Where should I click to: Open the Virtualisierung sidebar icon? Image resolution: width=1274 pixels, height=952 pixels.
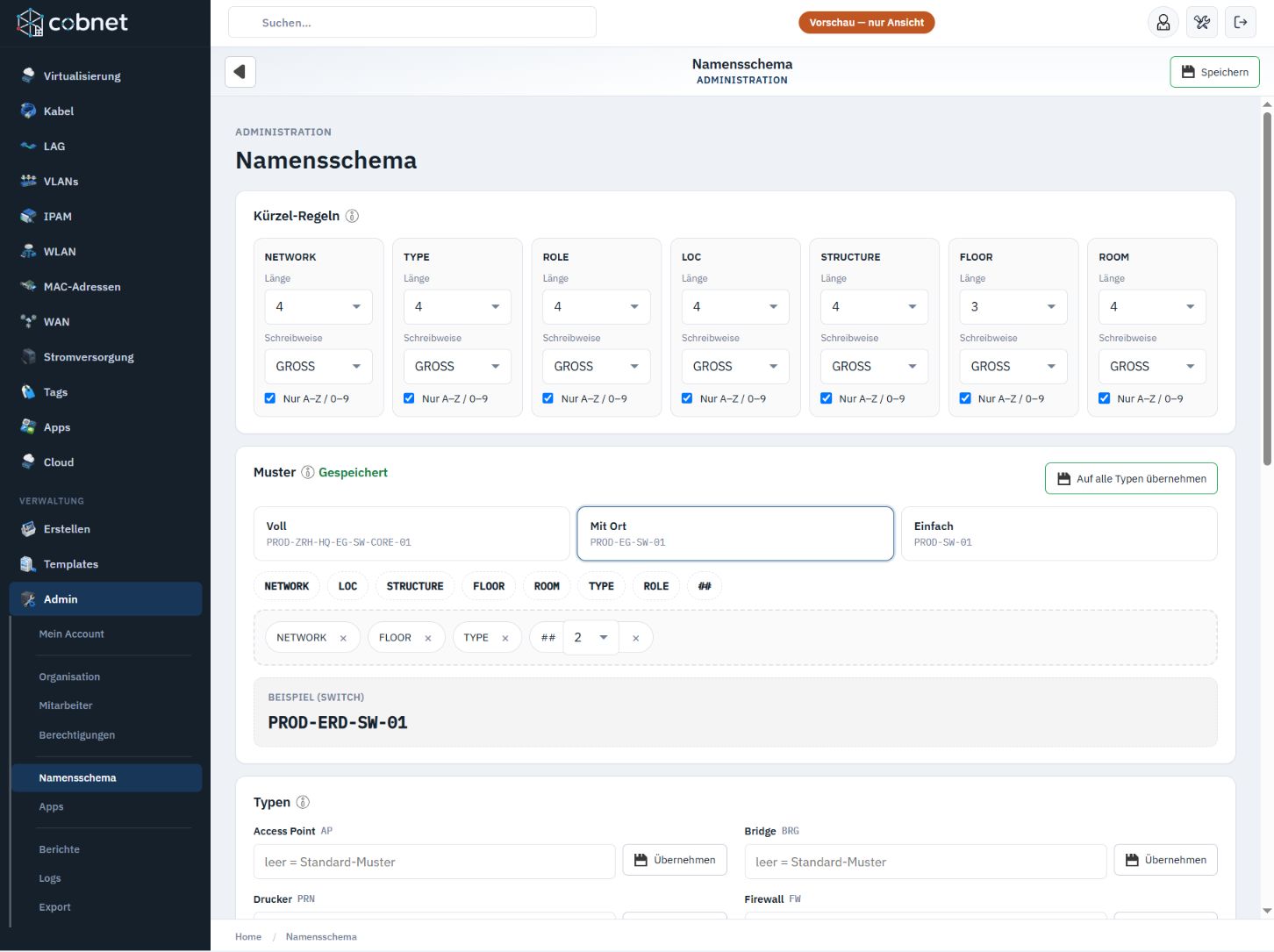(x=28, y=75)
